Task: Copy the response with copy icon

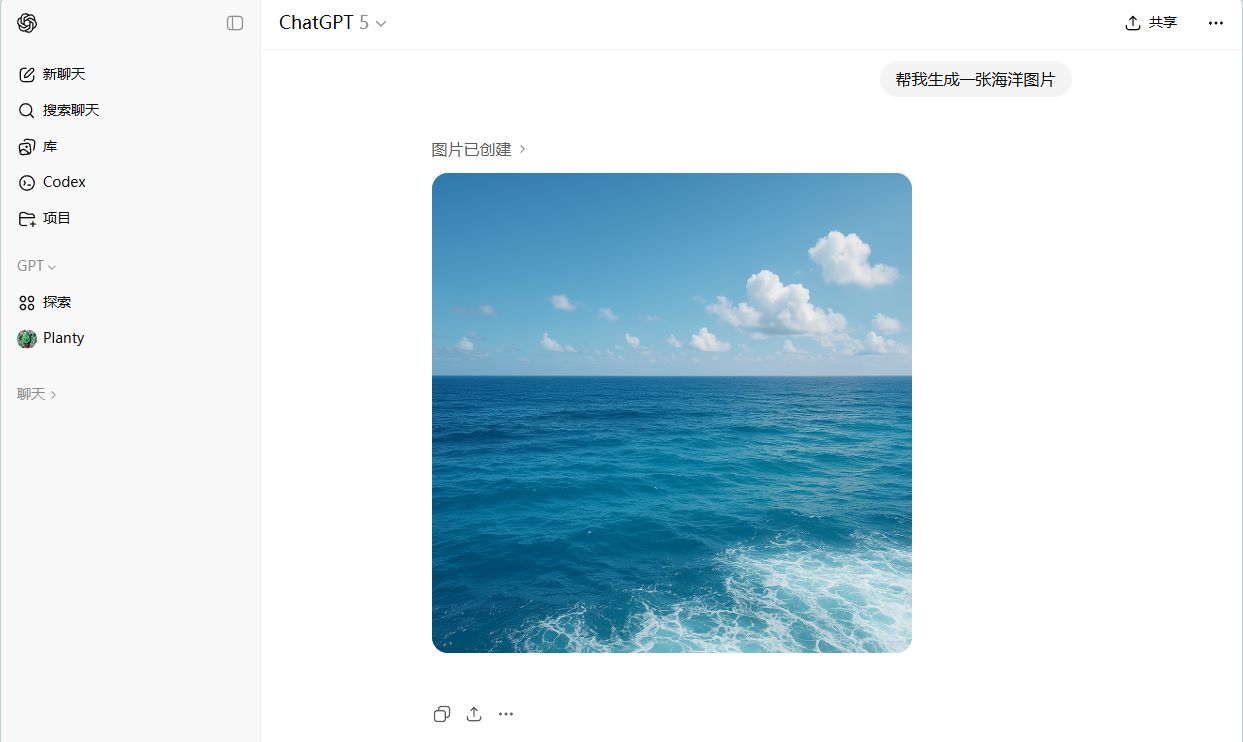Action: coord(442,714)
